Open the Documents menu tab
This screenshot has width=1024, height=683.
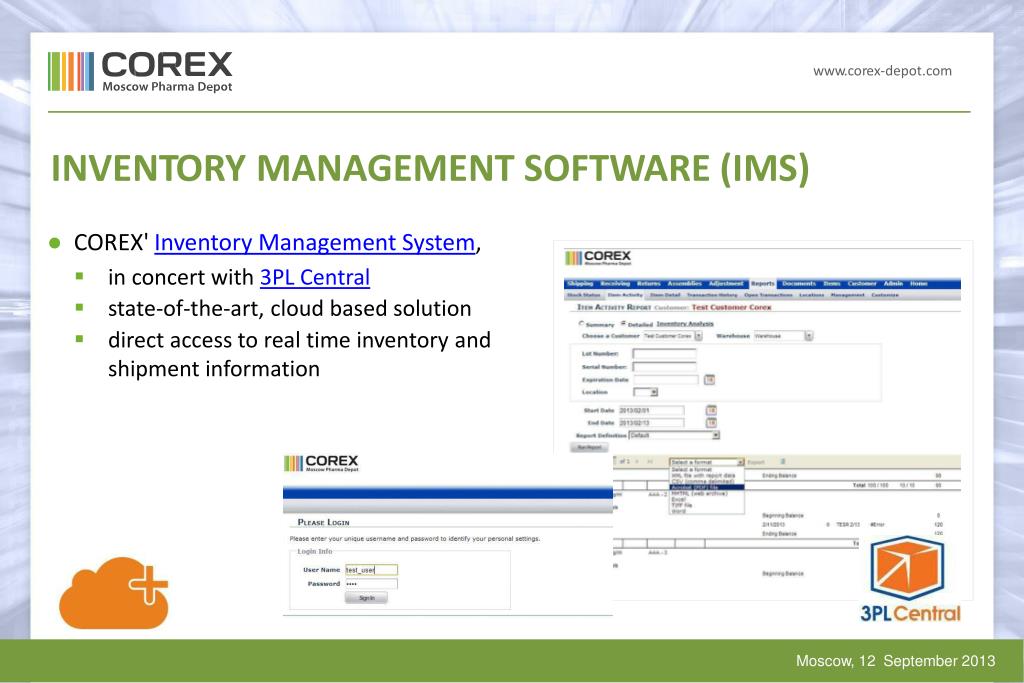(x=799, y=283)
